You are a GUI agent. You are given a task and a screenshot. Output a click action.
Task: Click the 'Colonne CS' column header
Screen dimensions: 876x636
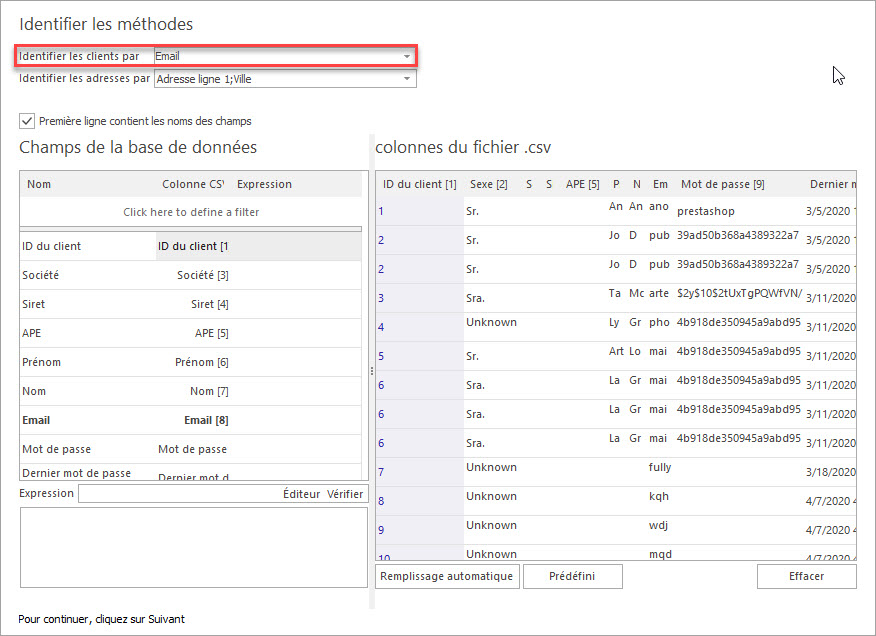click(x=193, y=184)
